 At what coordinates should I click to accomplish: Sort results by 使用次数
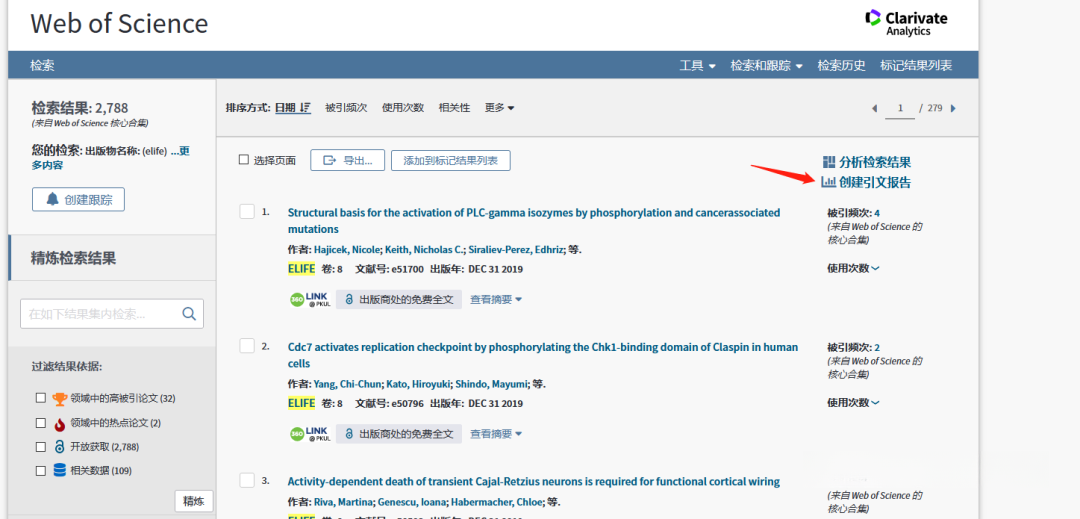coord(403,107)
